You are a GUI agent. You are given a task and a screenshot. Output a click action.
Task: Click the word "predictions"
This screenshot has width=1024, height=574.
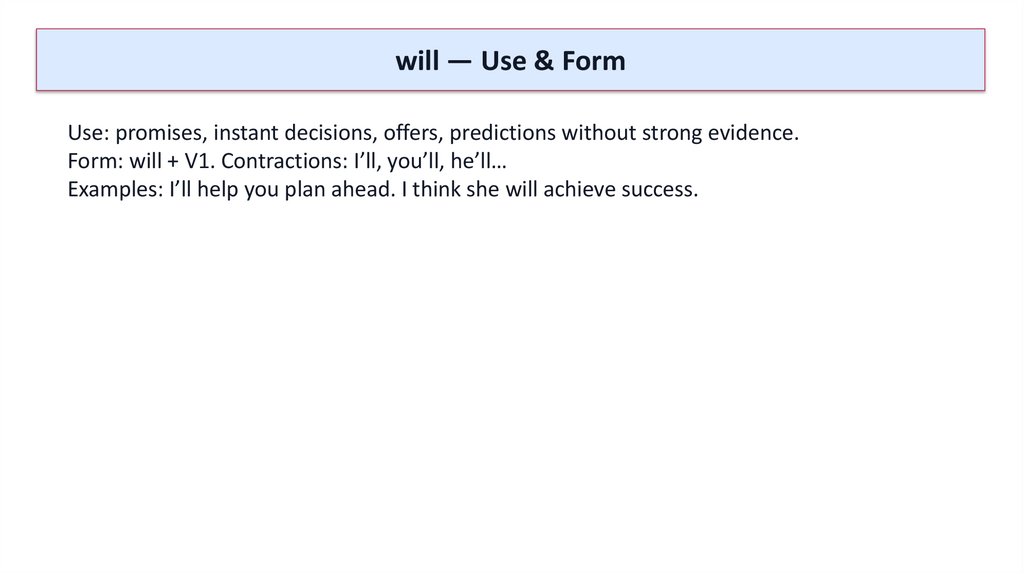pos(503,134)
